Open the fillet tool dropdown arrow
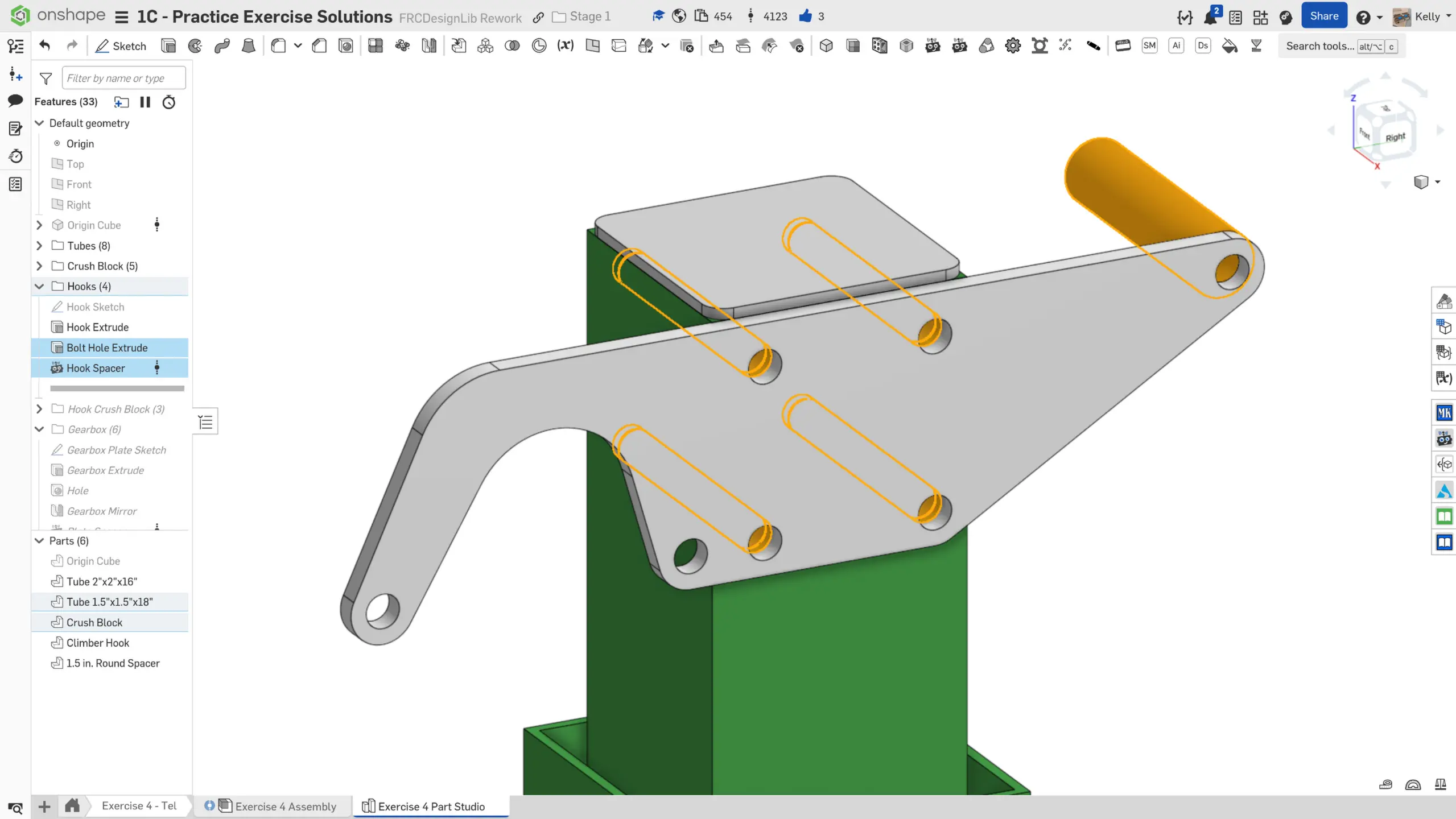Screen dimensions: 1456x819 (298, 46)
